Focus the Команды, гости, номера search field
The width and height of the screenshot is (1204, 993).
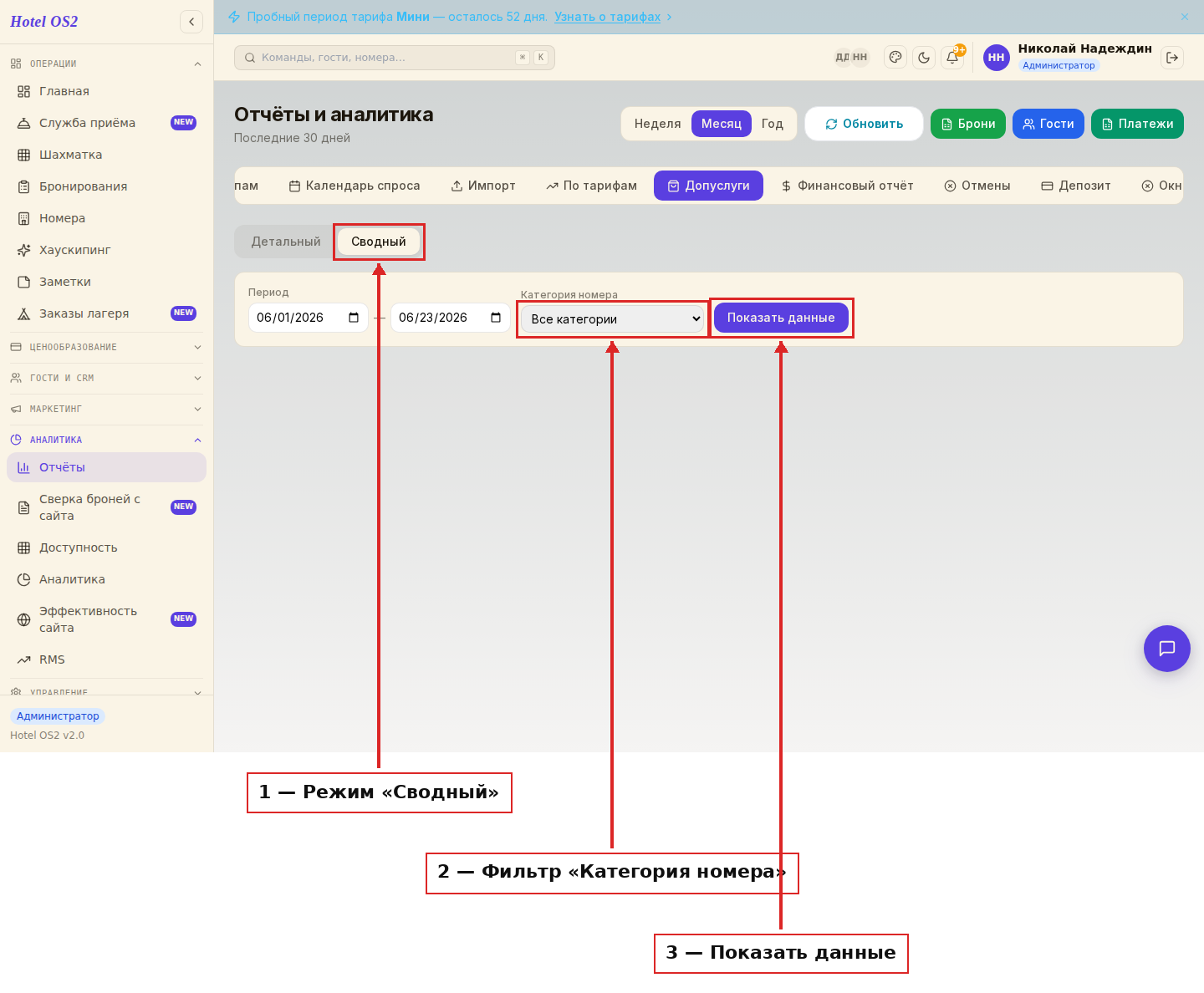tap(395, 58)
